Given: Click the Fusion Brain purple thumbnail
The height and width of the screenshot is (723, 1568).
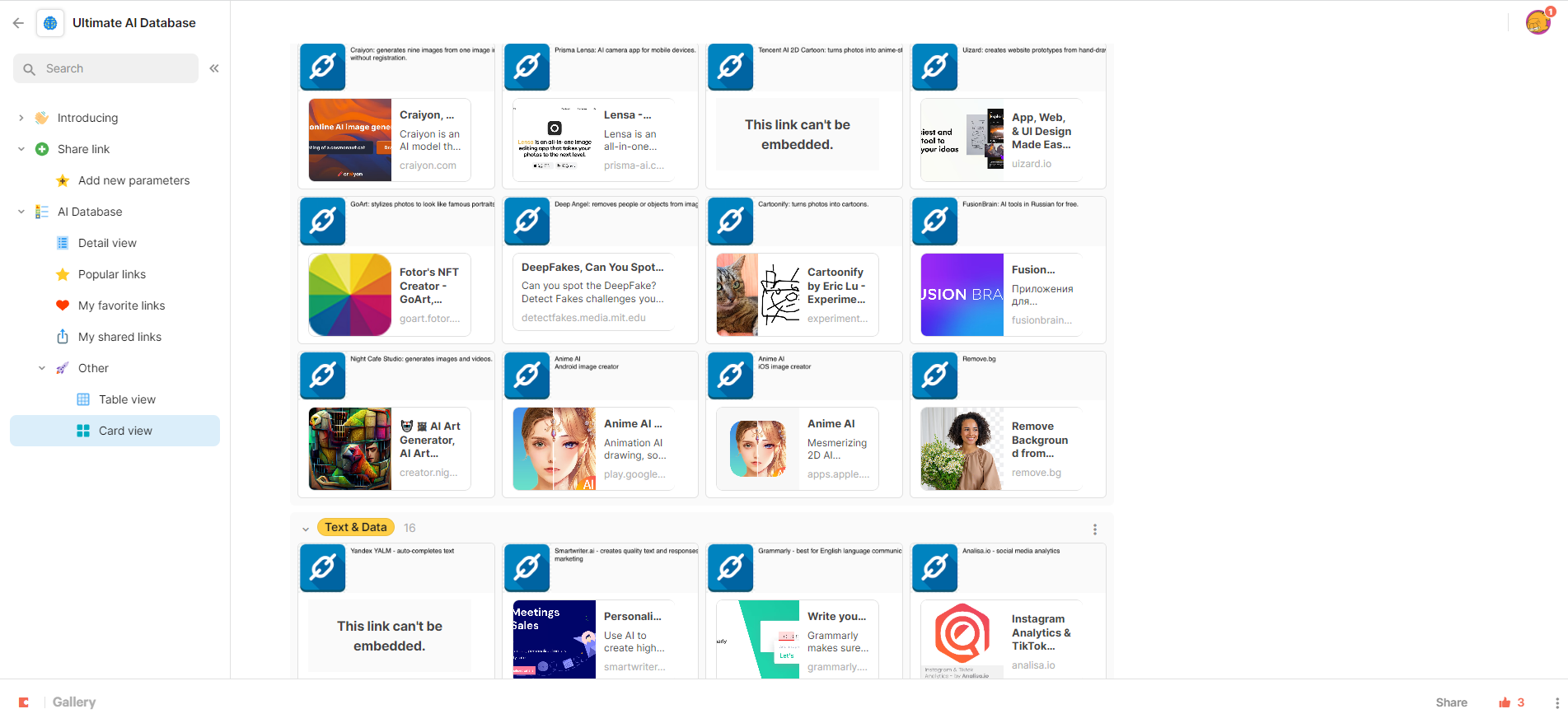Looking at the screenshot, I should [x=962, y=295].
